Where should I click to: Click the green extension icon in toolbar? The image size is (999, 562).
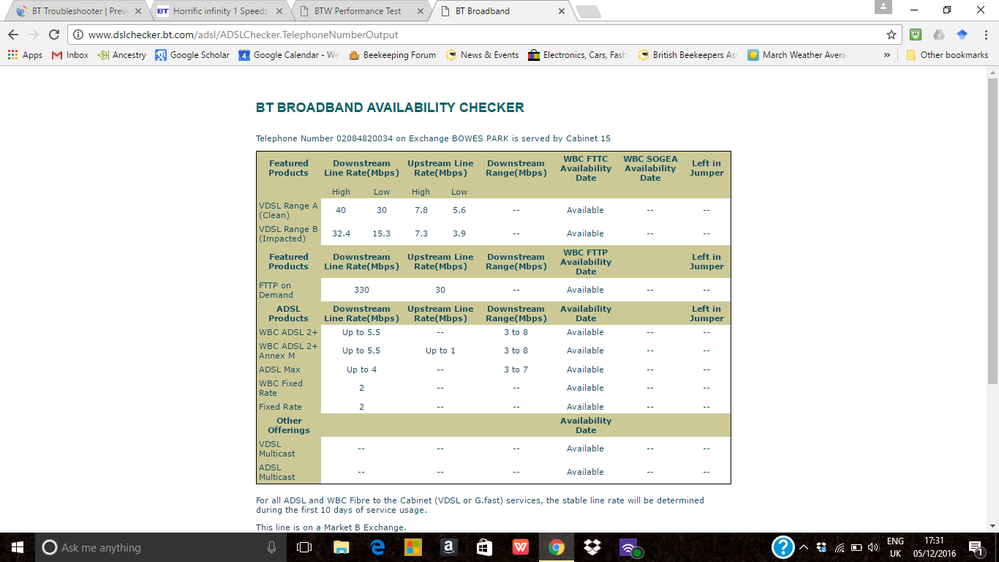916,35
